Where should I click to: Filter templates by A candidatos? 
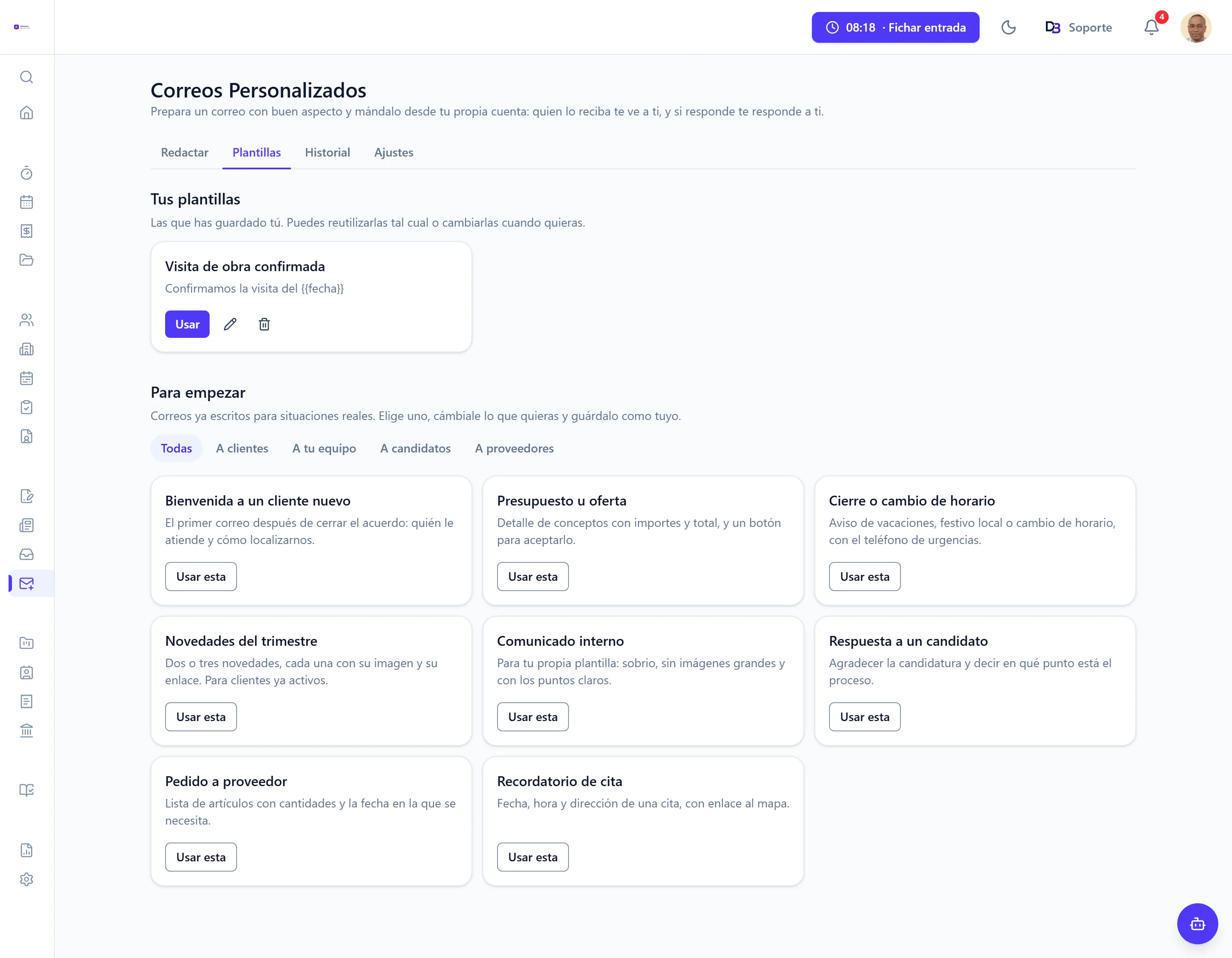point(415,448)
